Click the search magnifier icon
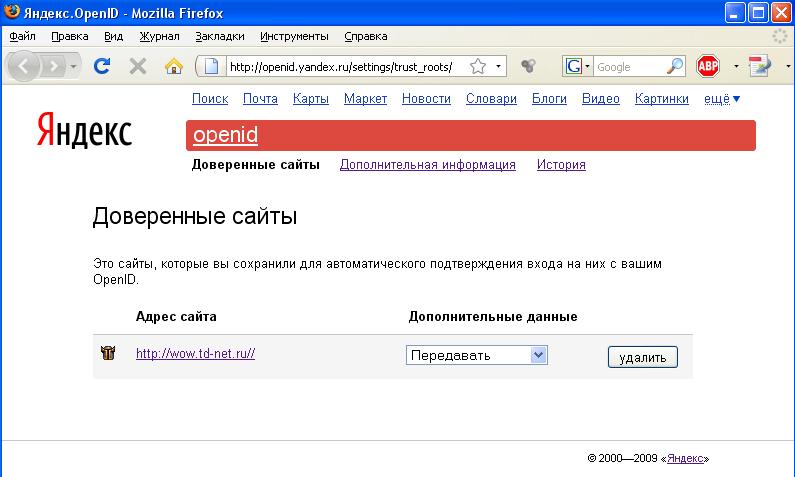This screenshot has width=795, height=477. 675,66
